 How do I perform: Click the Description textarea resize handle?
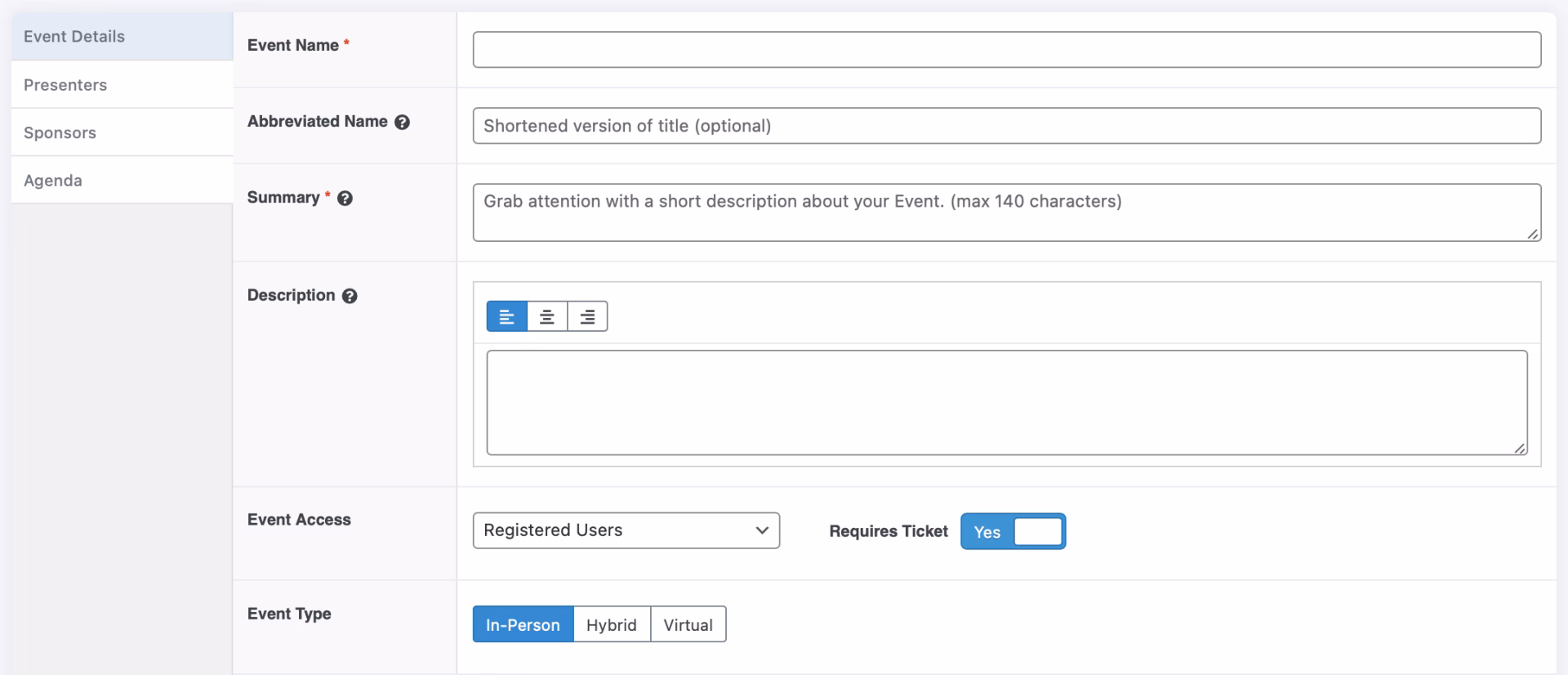1519,448
